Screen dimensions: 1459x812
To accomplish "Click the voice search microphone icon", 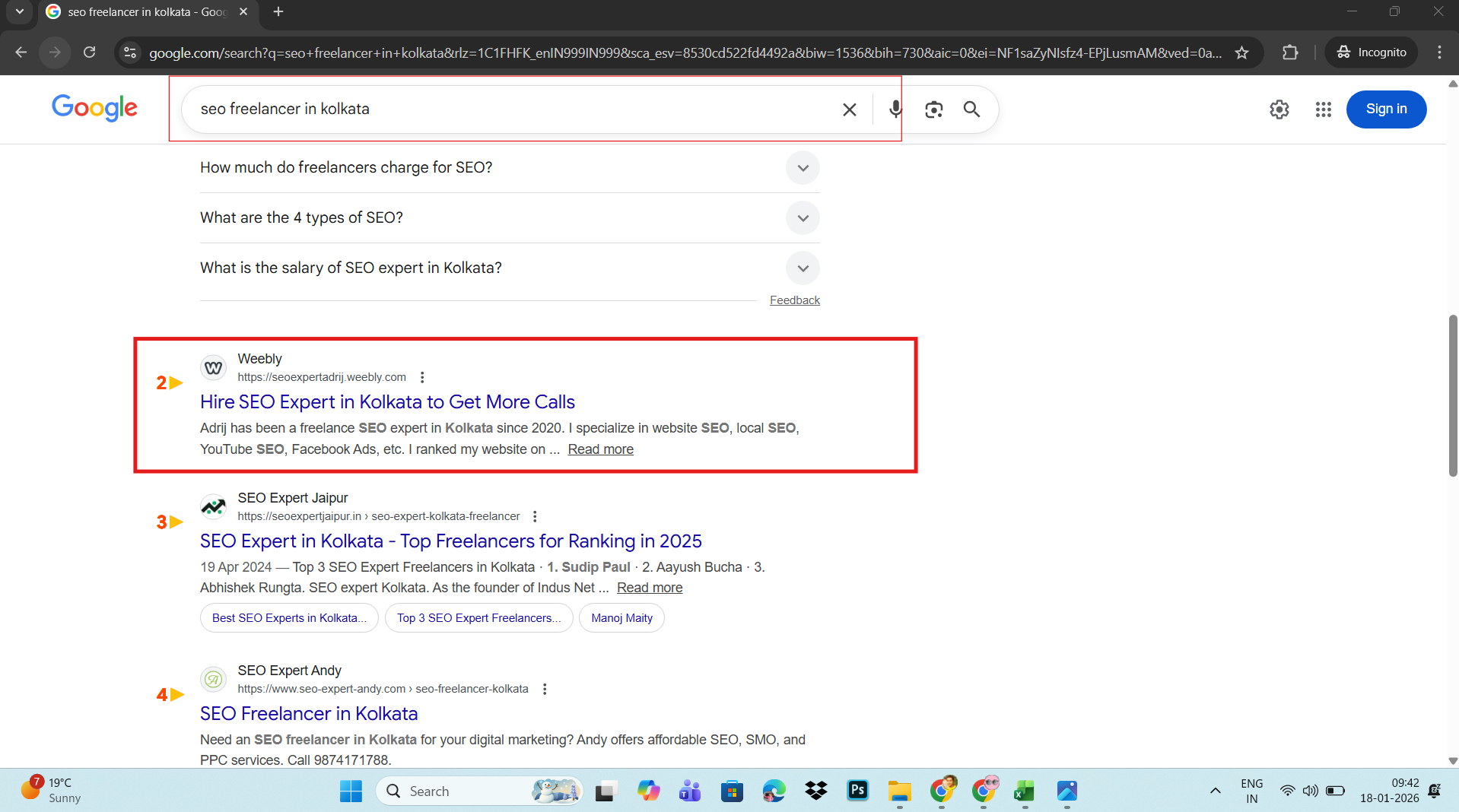I will pyautogui.click(x=895, y=109).
